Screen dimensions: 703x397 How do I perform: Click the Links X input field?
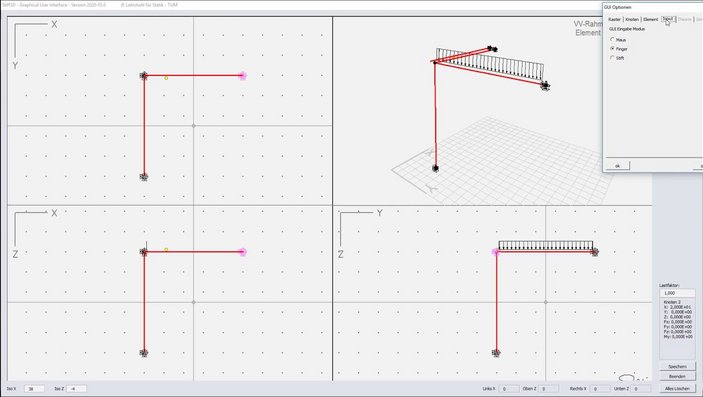tap(508, 389)
